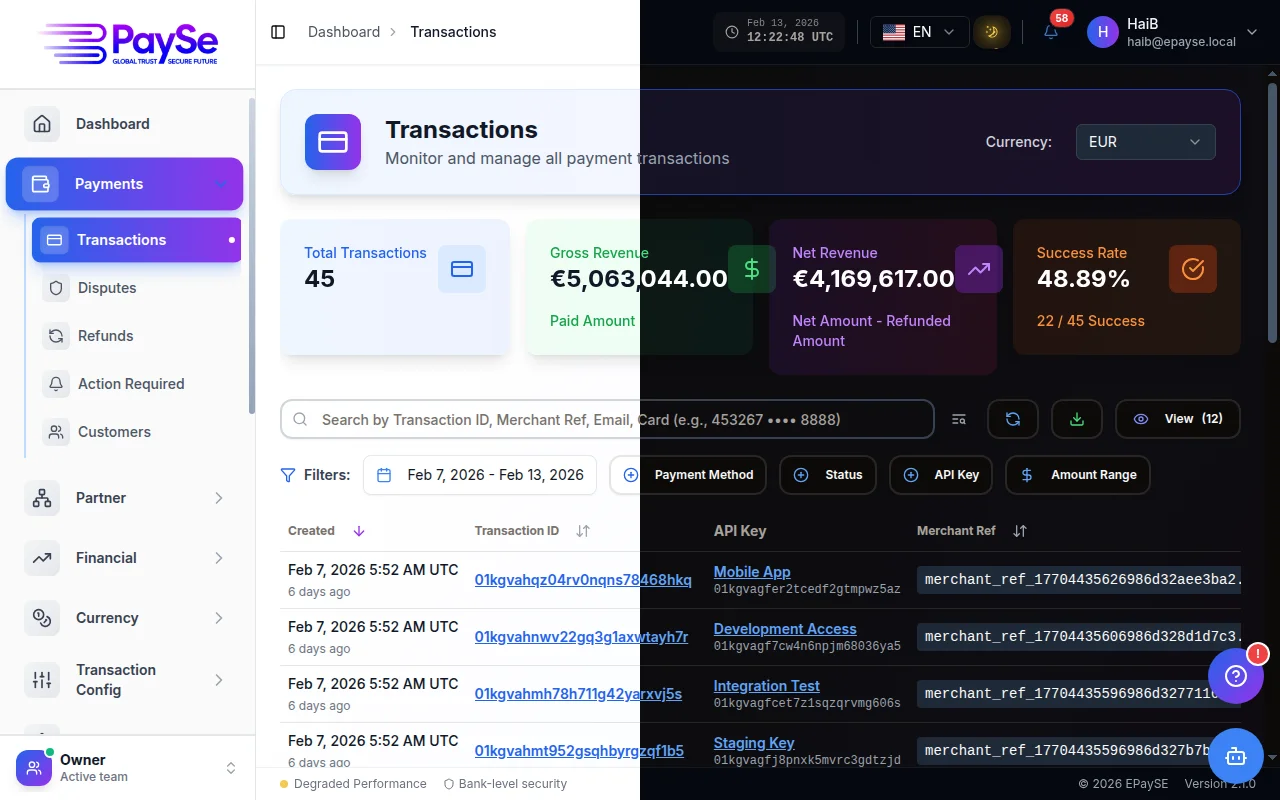
Task: Click the advanced search filter icon
Action: [959, 420]
